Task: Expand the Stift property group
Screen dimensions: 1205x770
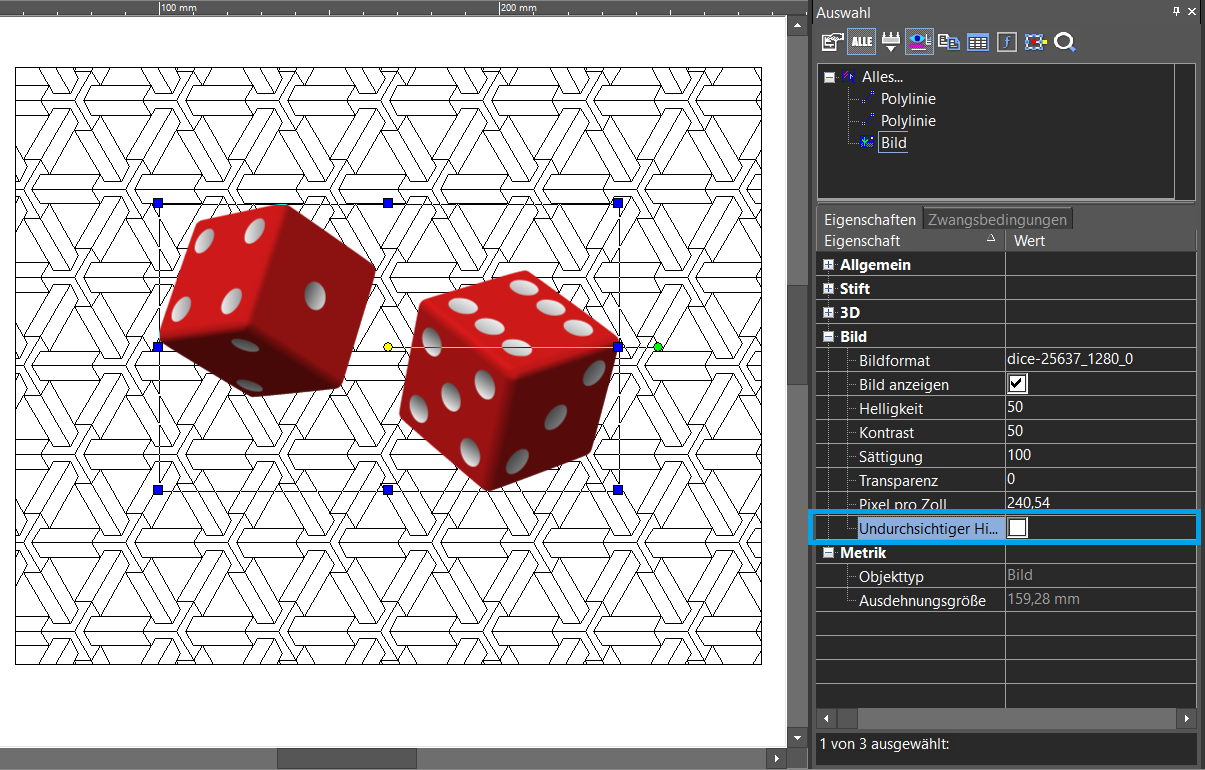Action: tap(828, 289)
